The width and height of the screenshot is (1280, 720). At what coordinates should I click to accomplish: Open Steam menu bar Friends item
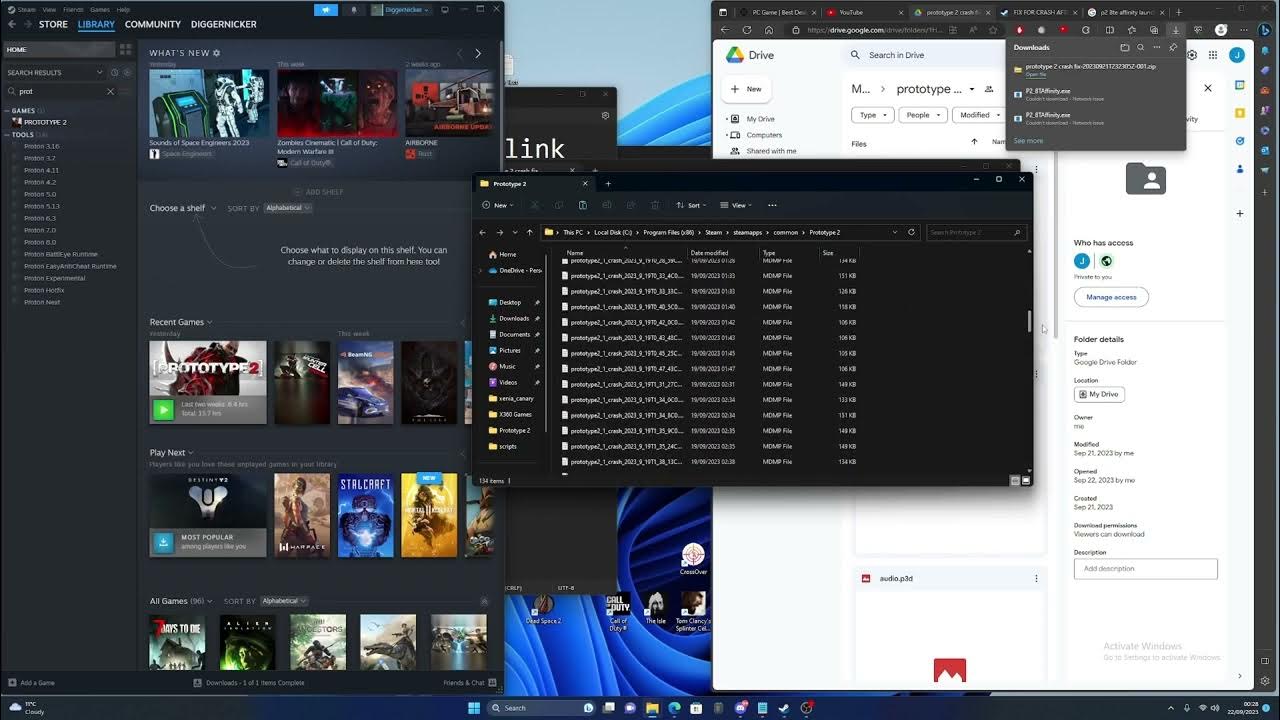73,9
